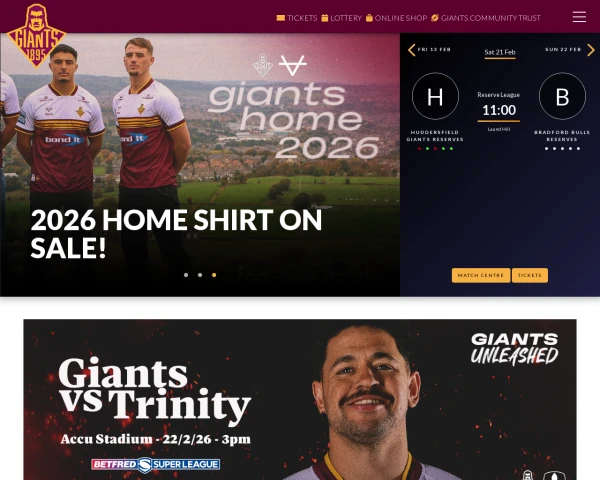Select the Sat 21 Feb fixture date
600x480 pixels.
tap(500, 52)
